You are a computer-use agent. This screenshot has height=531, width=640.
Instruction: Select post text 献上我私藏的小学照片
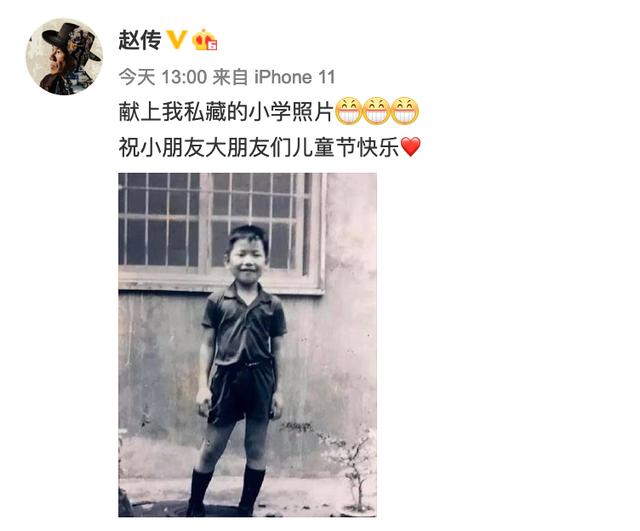(226, 111)
